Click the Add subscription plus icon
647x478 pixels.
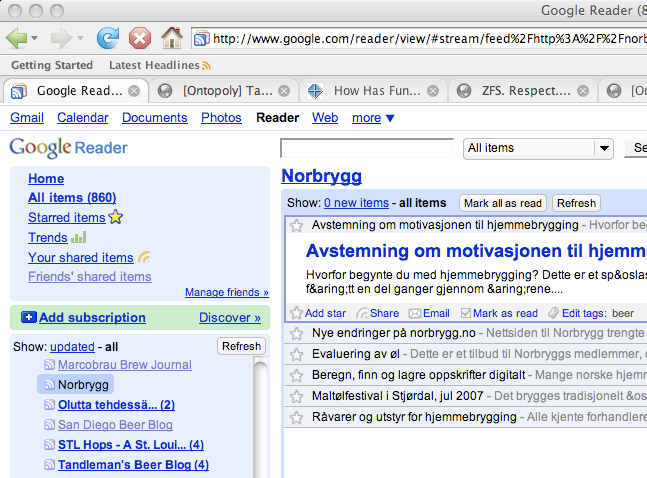(x=28, y=318)
